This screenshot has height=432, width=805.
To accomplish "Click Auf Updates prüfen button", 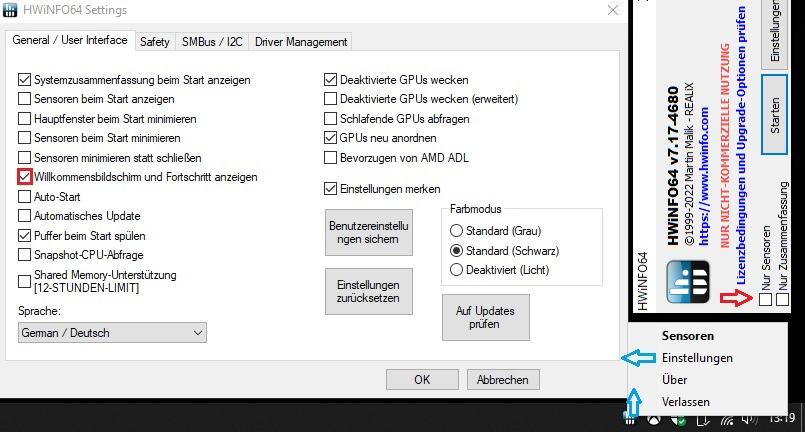I will 486,317.
